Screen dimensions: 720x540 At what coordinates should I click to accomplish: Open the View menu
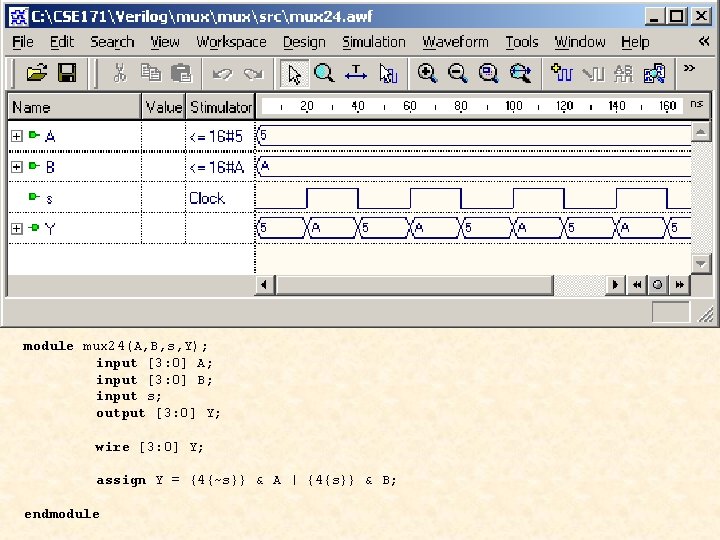pyautogui.click(x=165, y=42)
